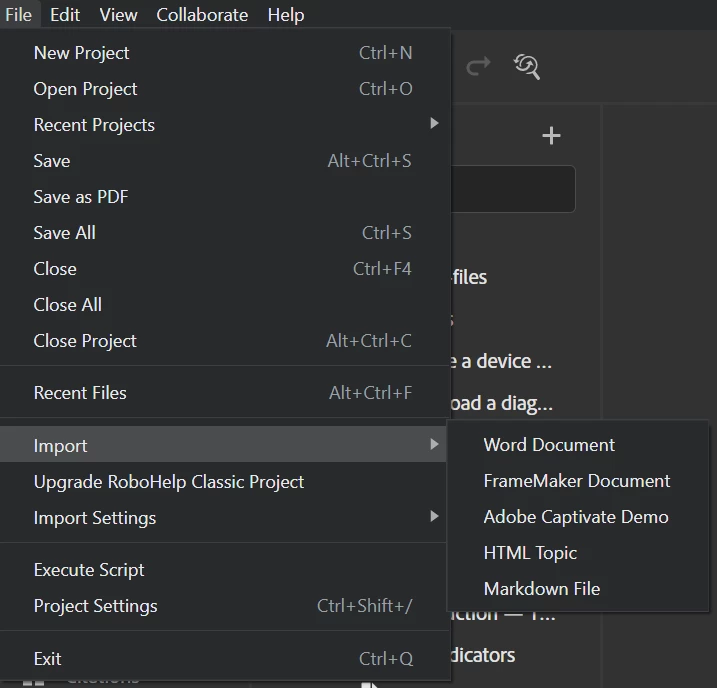Viewport: 717px width, 688px height.
Task: Click the Redo arrow icon in toolbar
Action: click(x=478, y=66)
